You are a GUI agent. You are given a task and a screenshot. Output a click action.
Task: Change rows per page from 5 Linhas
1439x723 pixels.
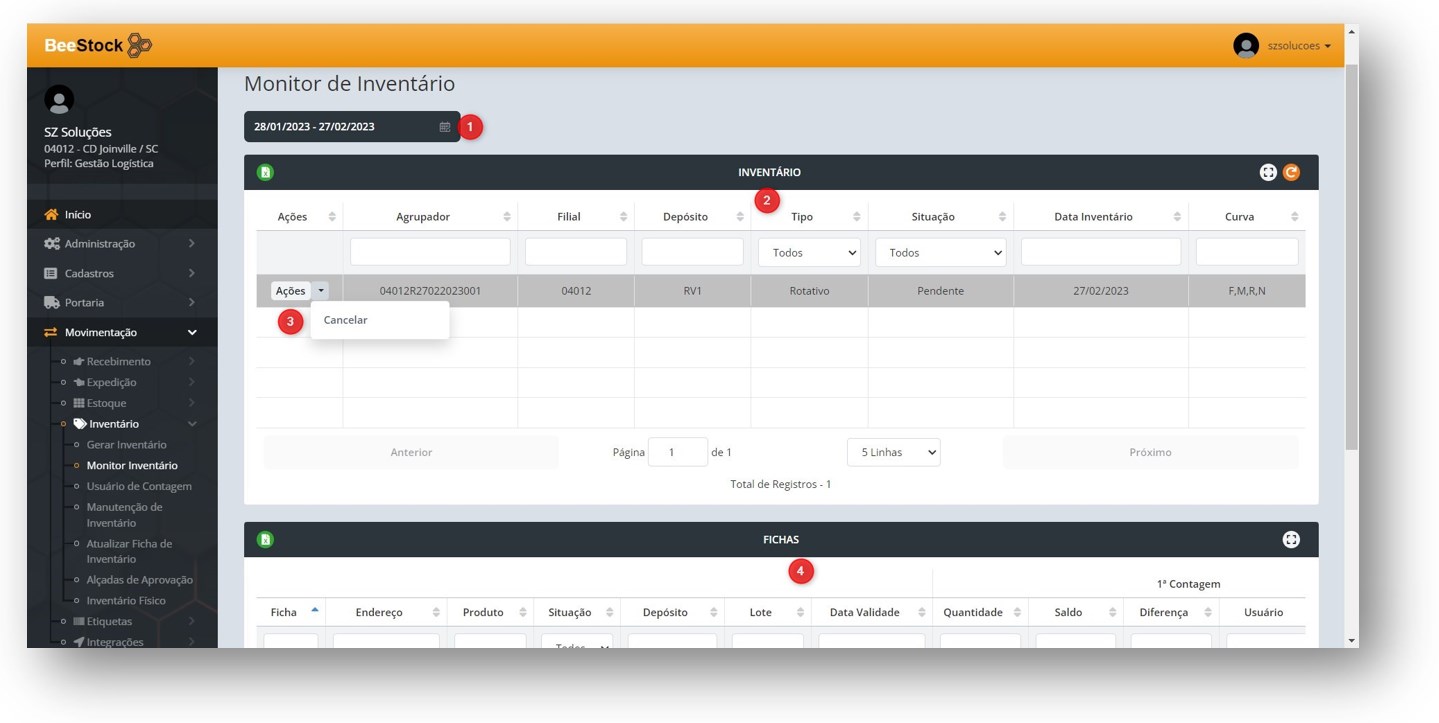coord(893,452)
